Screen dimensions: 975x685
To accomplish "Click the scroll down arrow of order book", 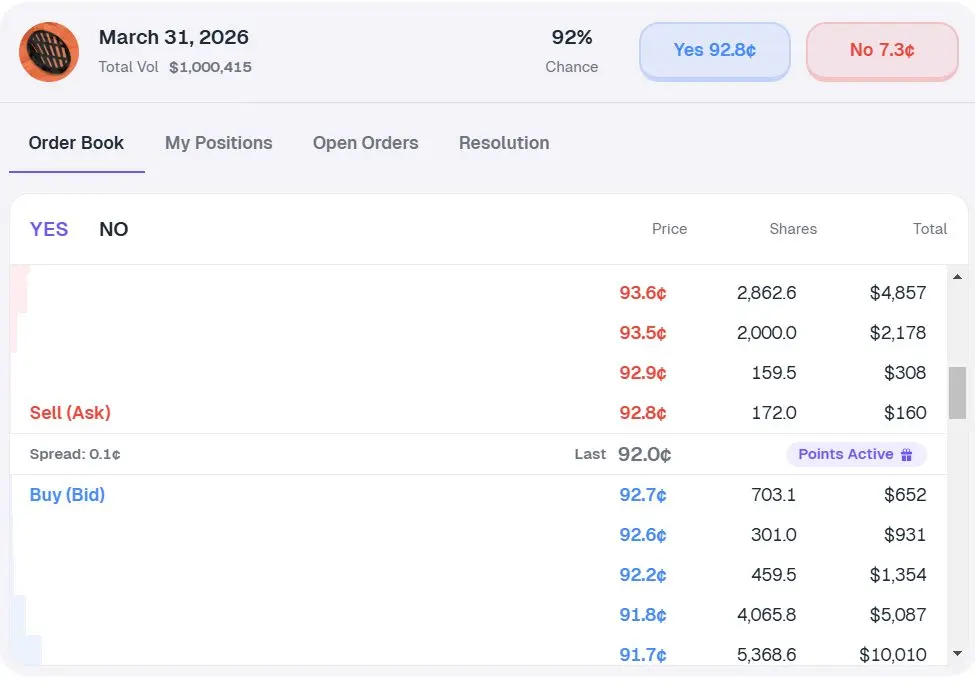I will pos(957,653).
